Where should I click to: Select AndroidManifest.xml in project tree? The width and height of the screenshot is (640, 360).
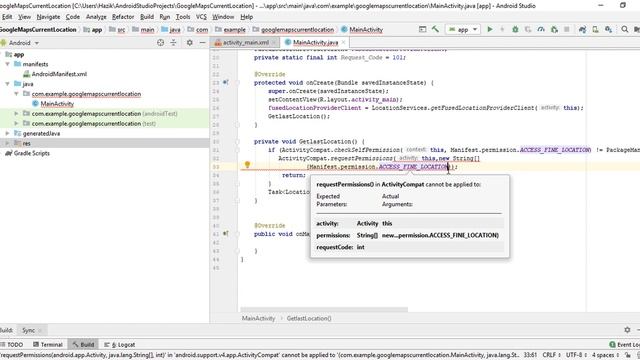coord(59,74)
